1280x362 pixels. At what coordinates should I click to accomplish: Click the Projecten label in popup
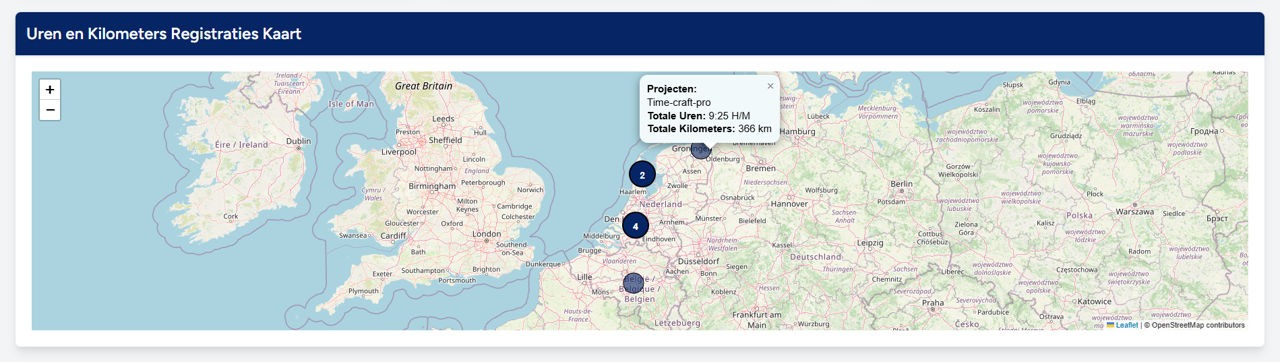click(672, 89)
